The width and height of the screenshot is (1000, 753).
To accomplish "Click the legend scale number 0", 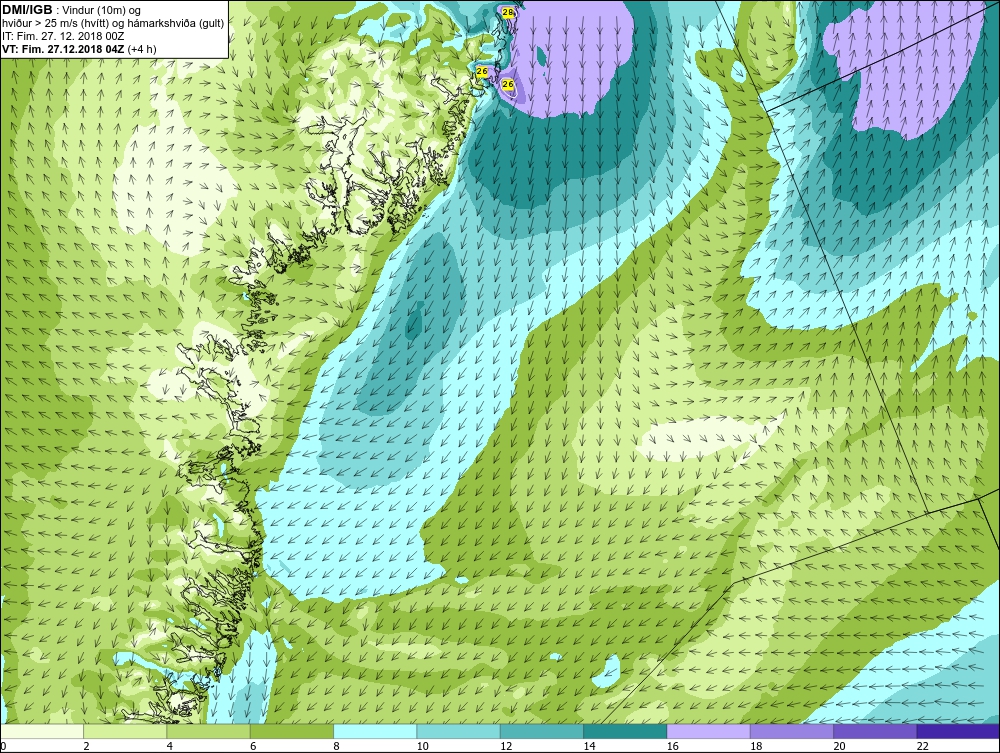I will point(3,746).
